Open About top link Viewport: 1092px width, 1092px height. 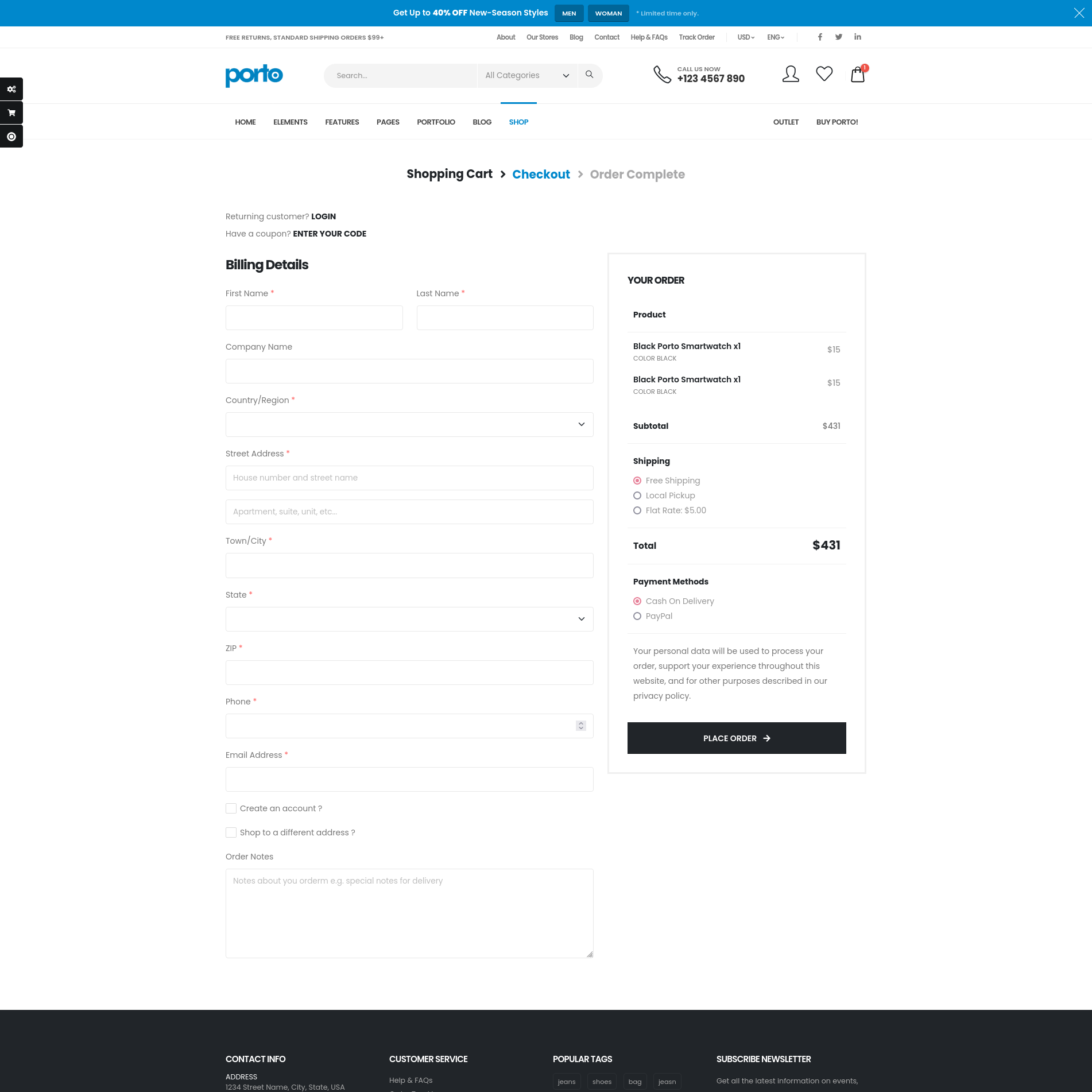506,37
